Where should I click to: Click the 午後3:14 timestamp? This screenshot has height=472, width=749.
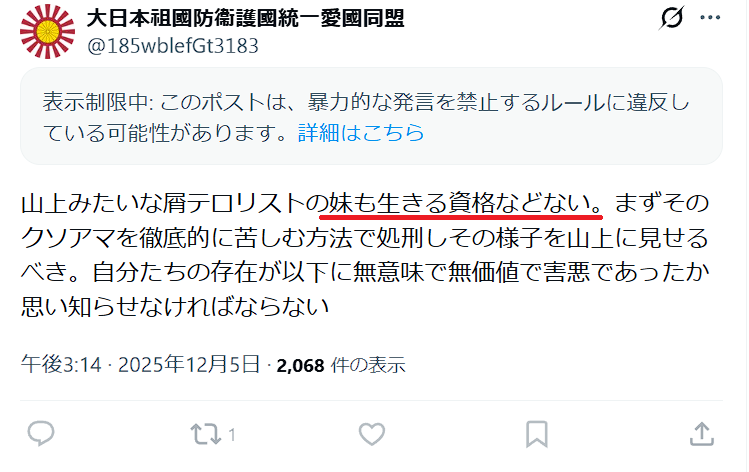61,365
